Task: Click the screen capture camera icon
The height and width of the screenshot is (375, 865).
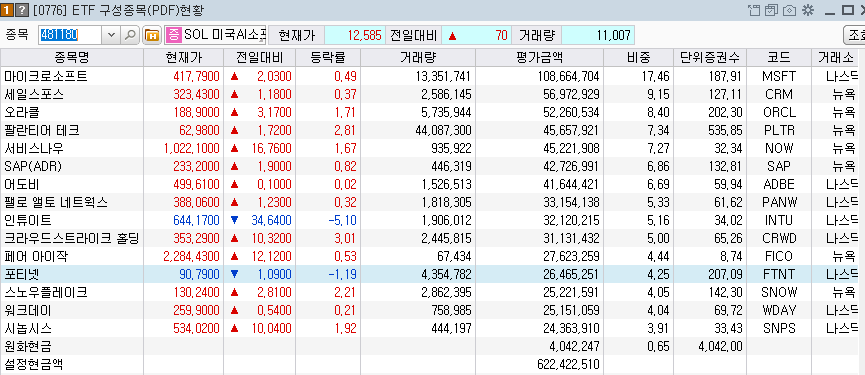Action: click(789, 10)
